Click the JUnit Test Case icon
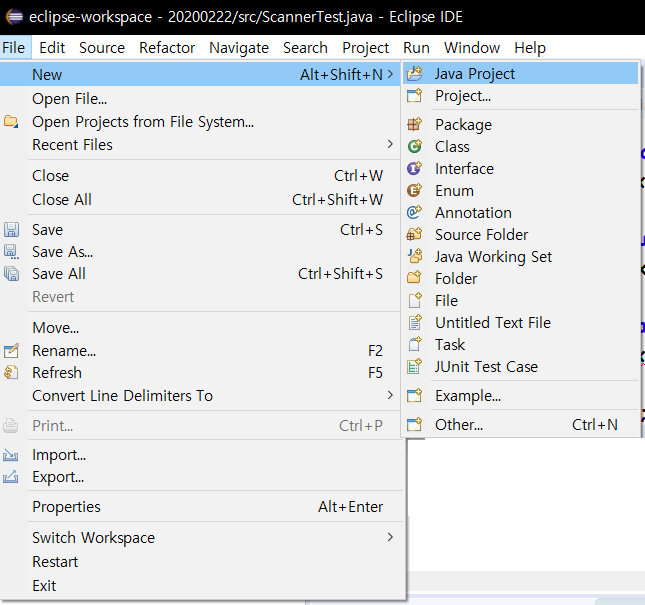The image size is (645, 605). tap(414, 366)
